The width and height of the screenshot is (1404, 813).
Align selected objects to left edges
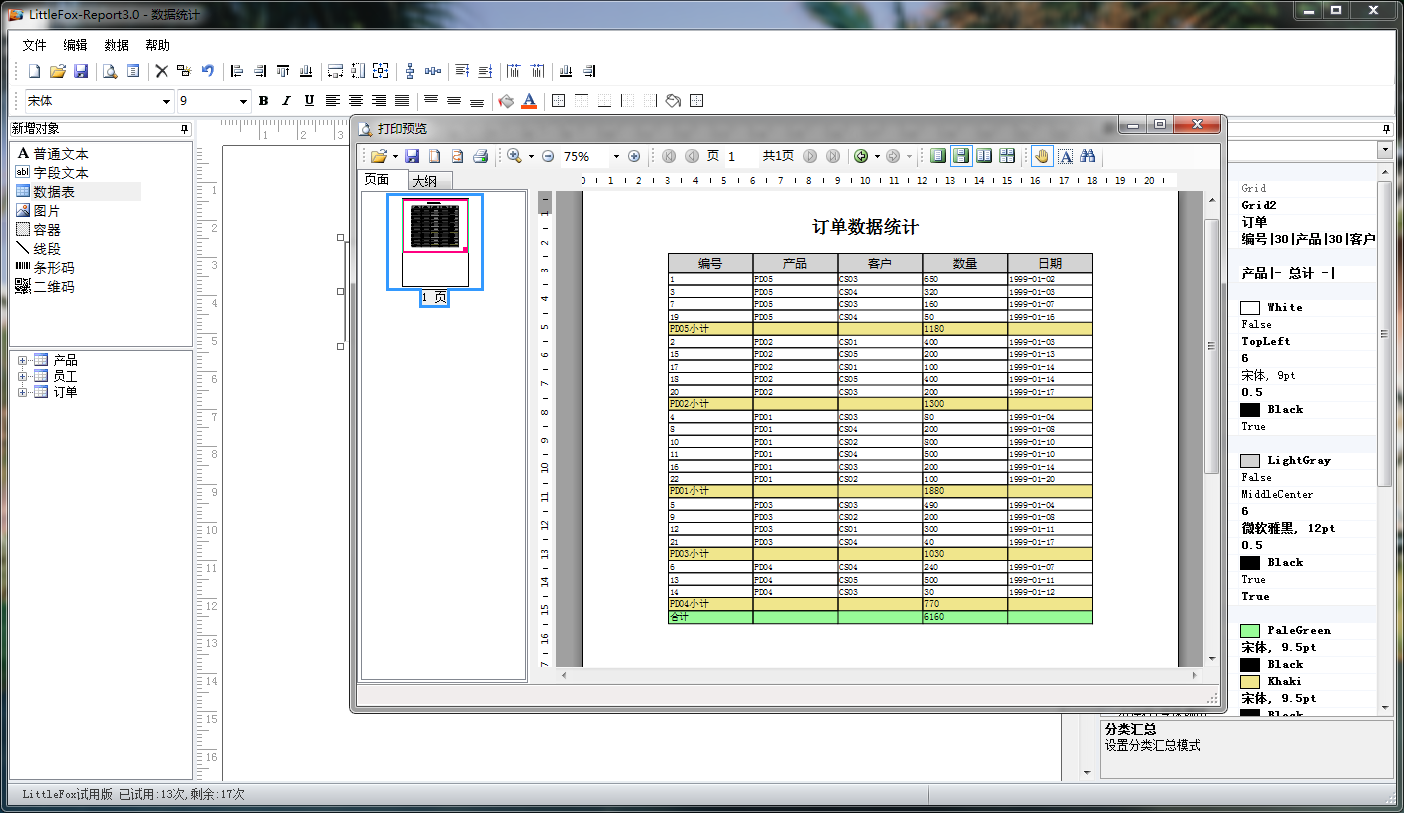coord(237,71)
